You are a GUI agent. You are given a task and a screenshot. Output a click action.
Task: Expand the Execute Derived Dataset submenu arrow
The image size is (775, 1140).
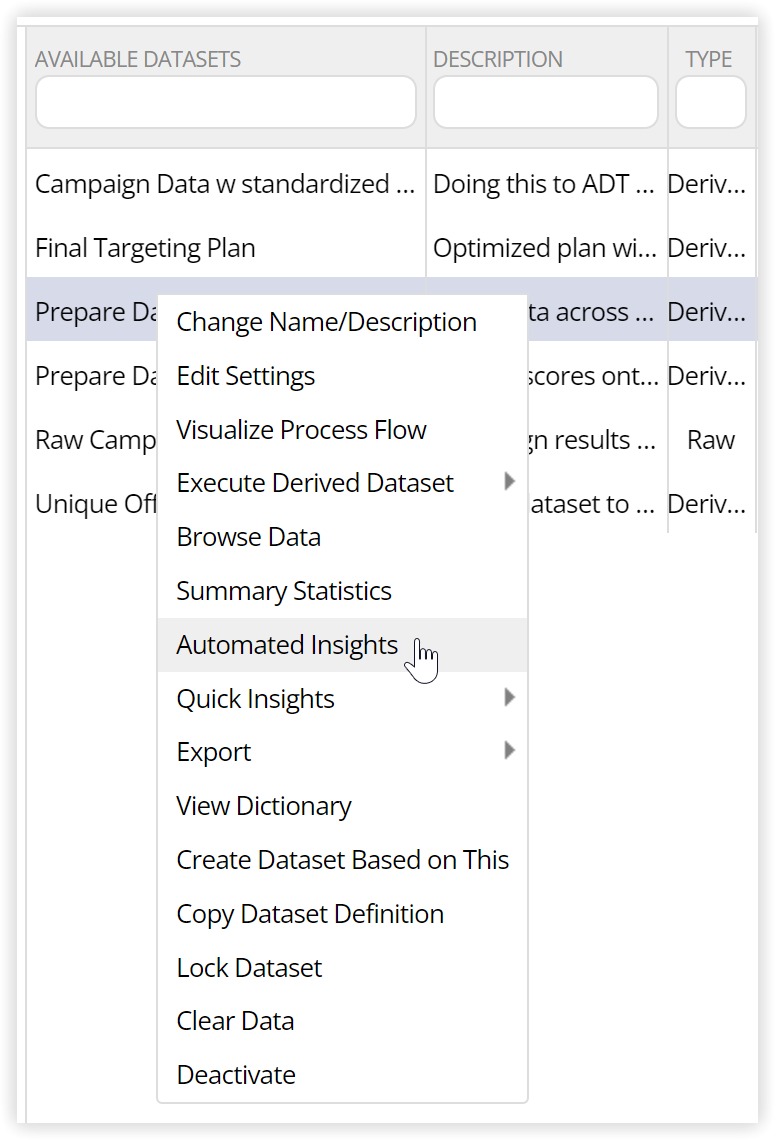[510, 481]
